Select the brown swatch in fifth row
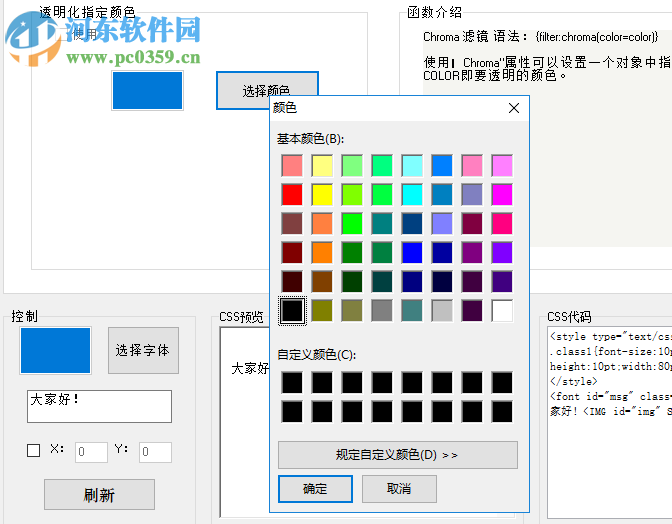Viewport: 672px width, 524px height. [322, 282]
